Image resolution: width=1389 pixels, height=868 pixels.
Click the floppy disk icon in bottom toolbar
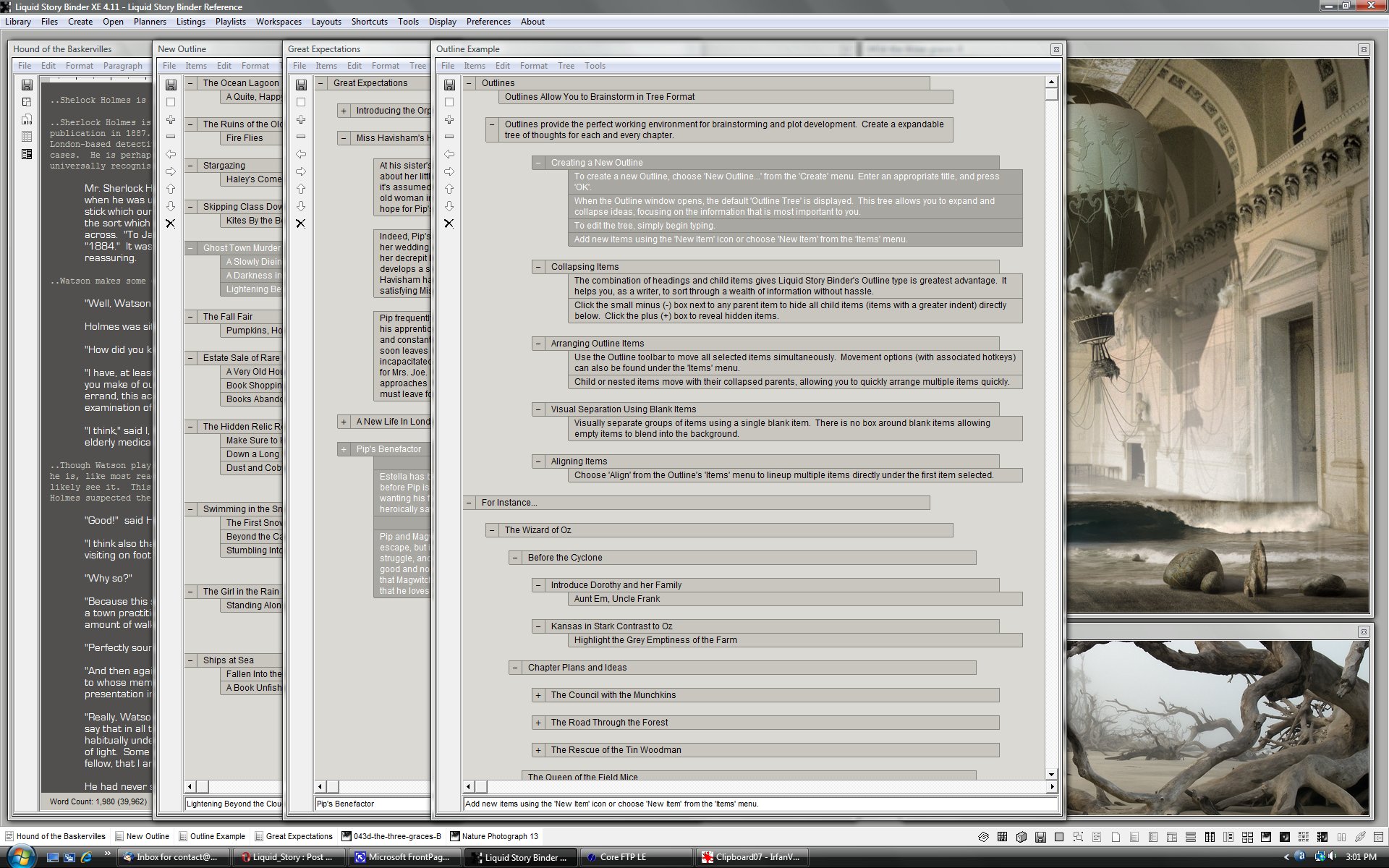(x=1040, y=837)
